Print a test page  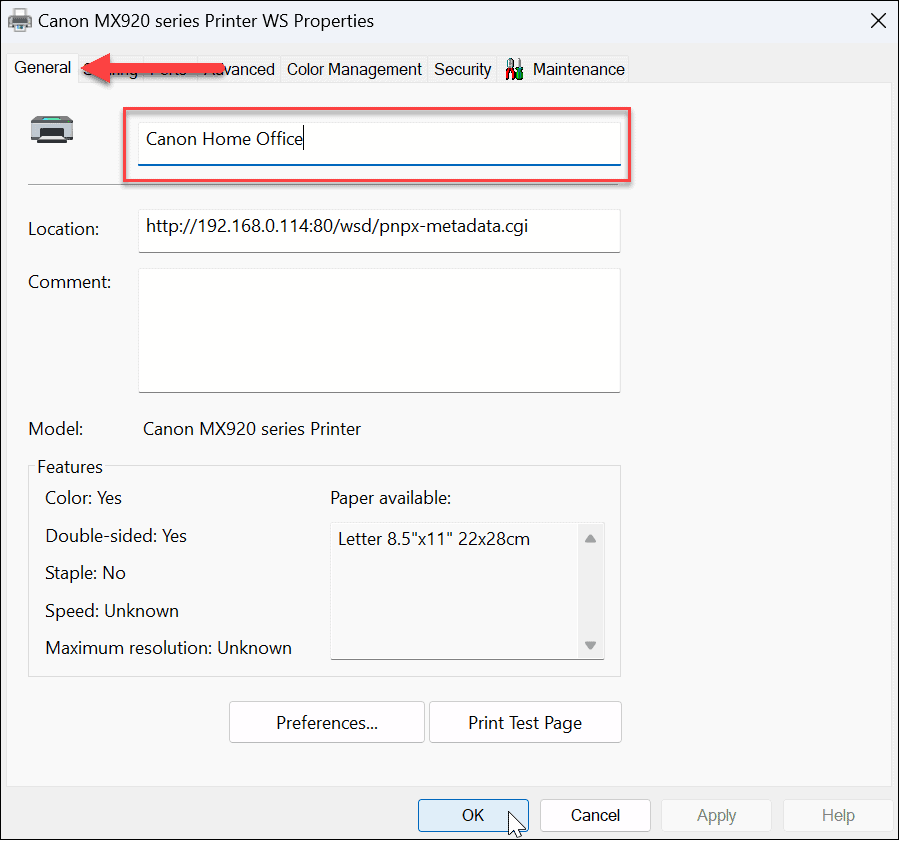[x=525, y=722]
